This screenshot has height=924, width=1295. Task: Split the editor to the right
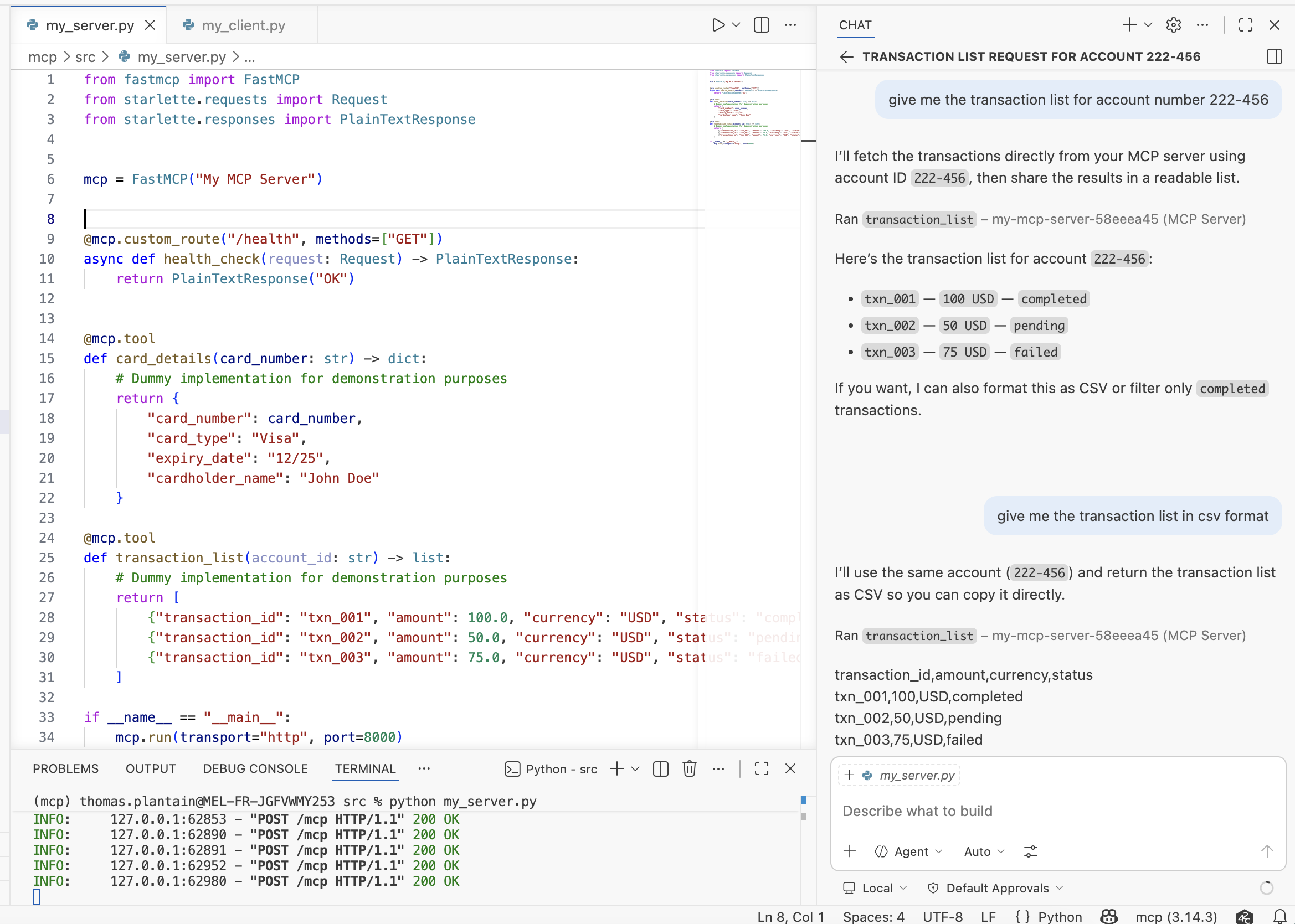pos(762,25)
